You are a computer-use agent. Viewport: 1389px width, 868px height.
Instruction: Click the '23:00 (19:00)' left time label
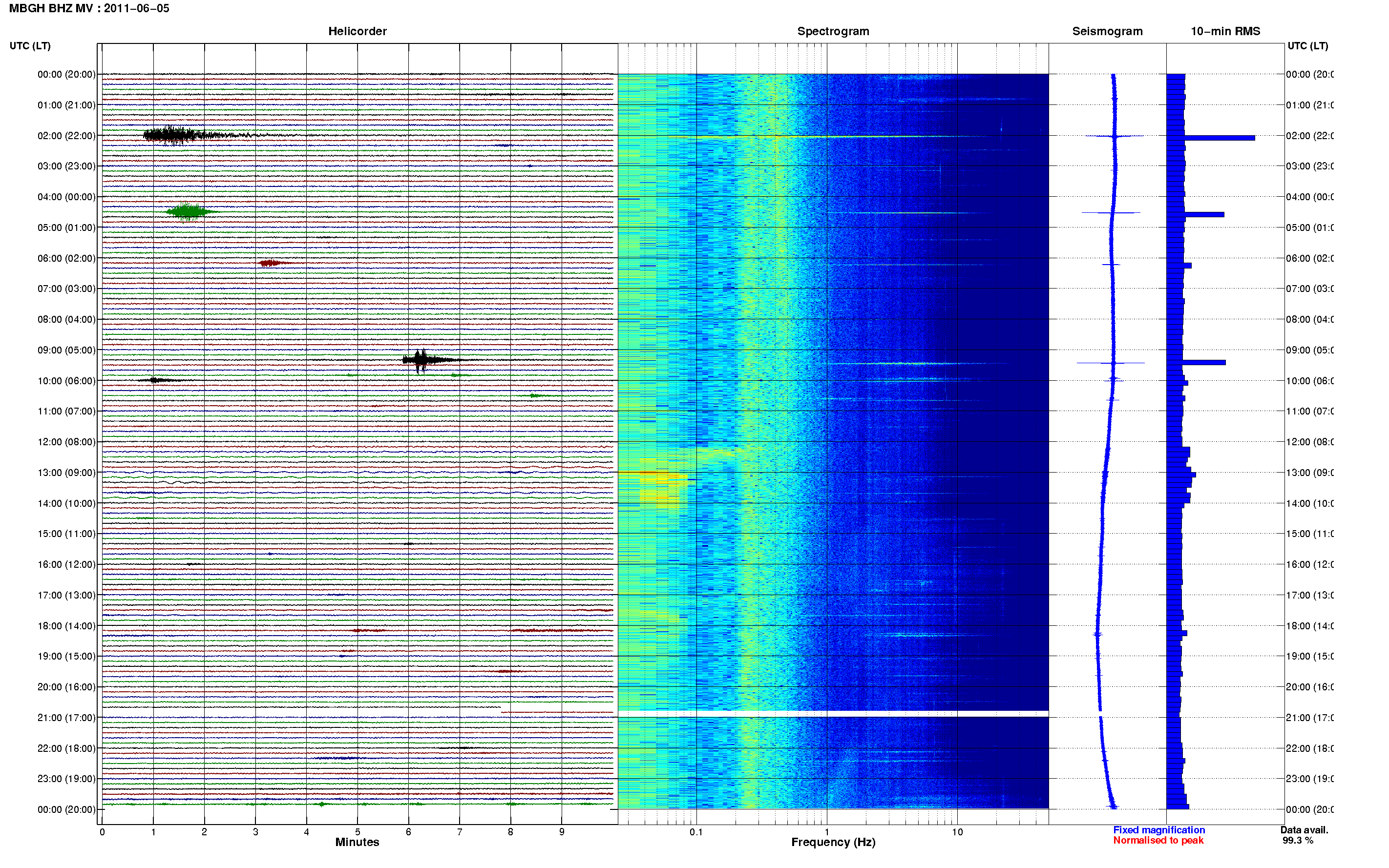point(66,779)
